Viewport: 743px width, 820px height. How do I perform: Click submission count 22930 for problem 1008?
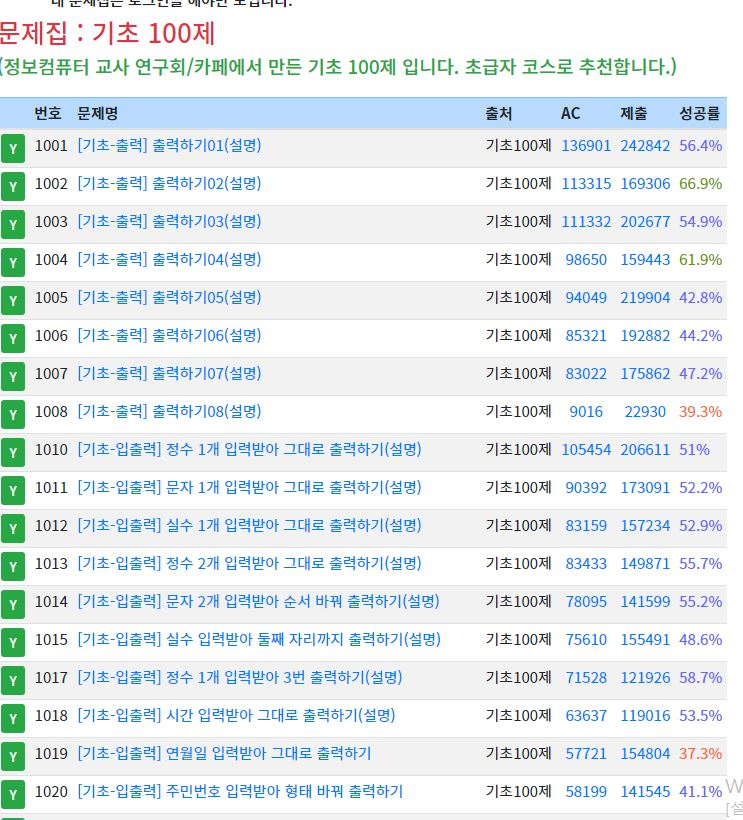(645, 412)
